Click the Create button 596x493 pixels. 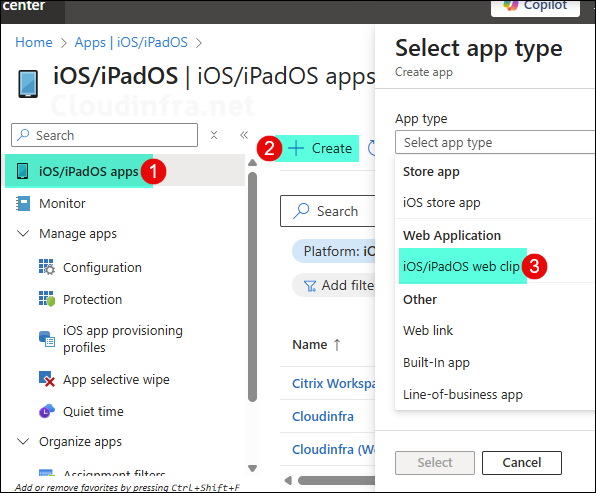(317, 148)
